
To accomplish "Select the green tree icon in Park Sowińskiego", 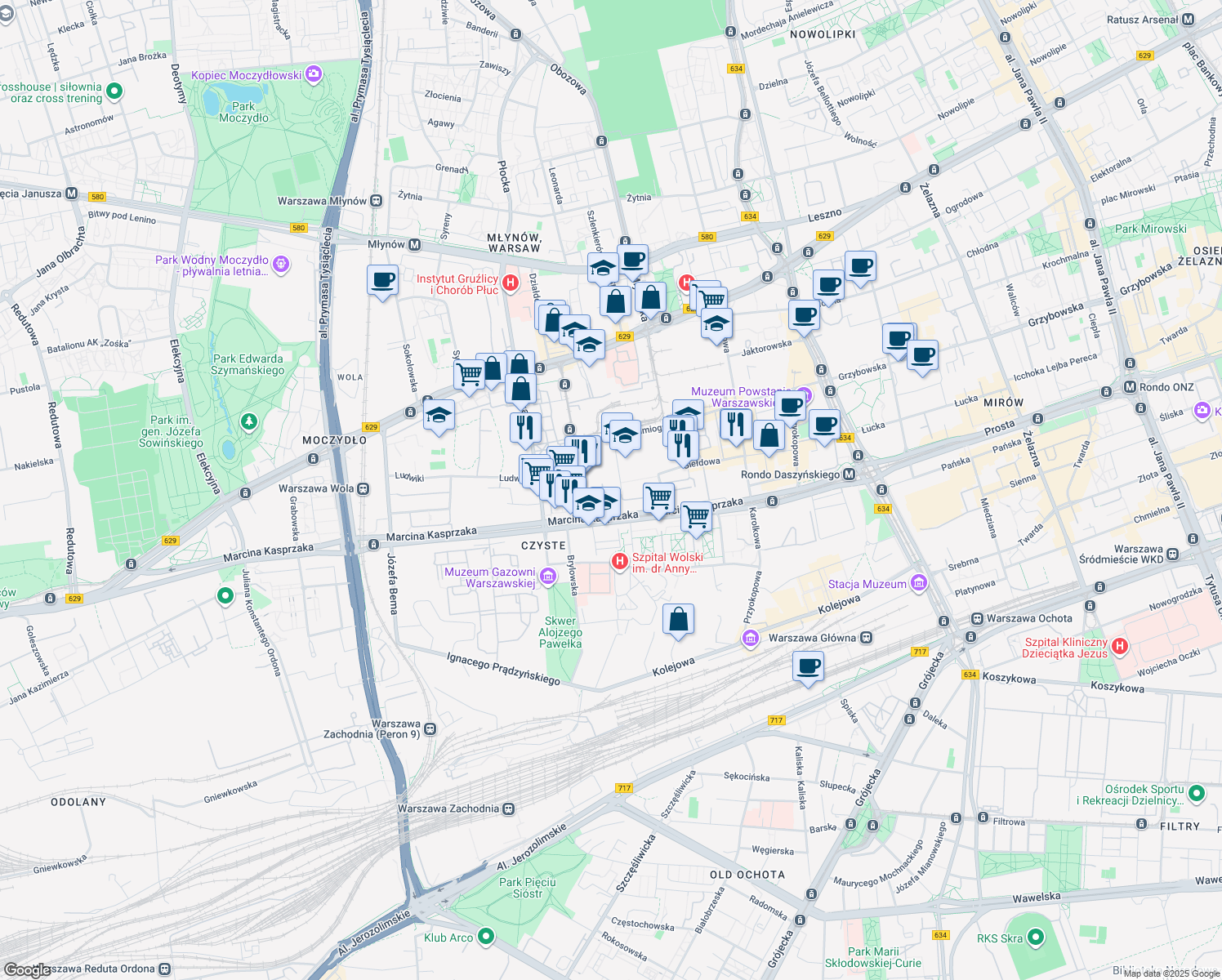I will tap(248, 423).
